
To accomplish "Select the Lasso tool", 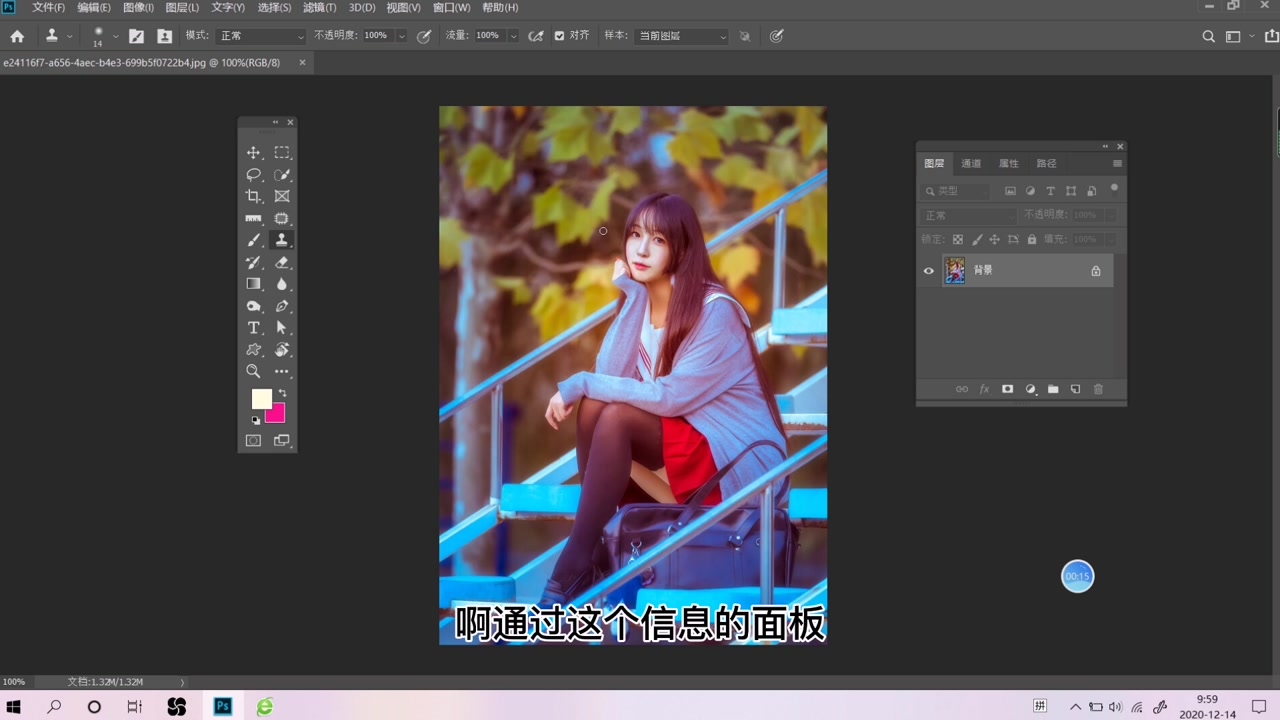I will click(253, 175).
